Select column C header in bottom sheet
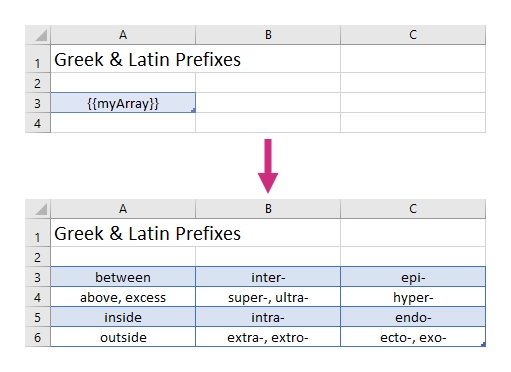Screen dimensions: 511x372 tap(413, 209)
